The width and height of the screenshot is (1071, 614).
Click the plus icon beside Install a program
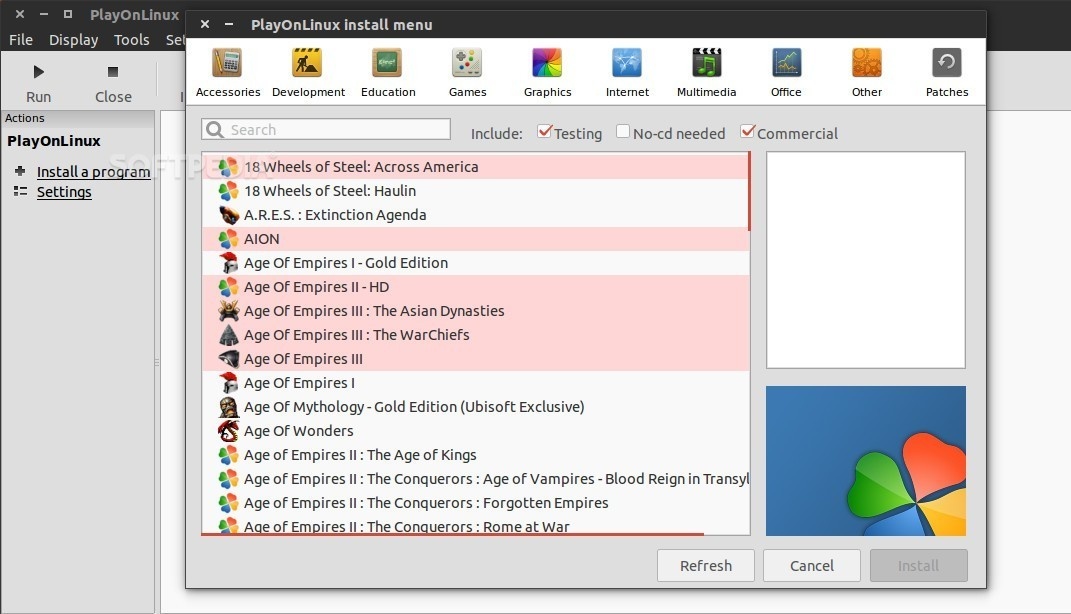(20, 171)
